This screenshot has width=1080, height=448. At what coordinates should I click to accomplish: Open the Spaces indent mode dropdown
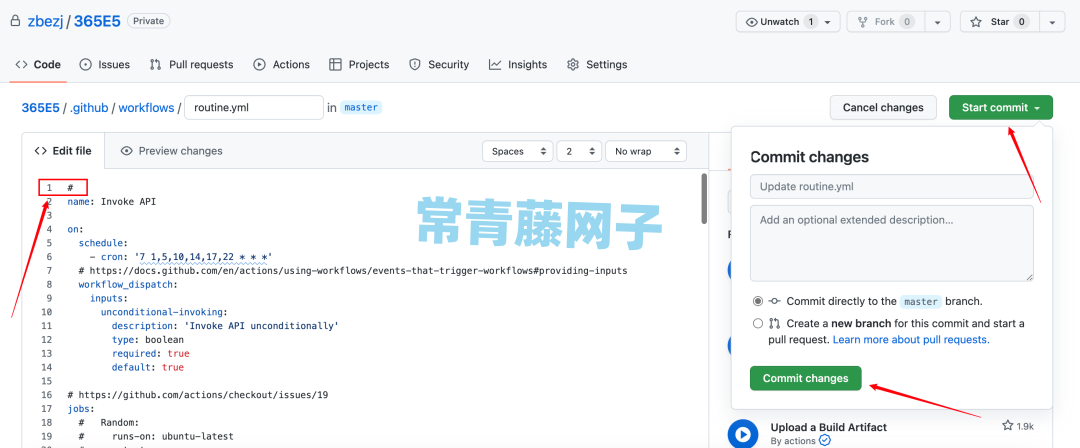(518, 152)
